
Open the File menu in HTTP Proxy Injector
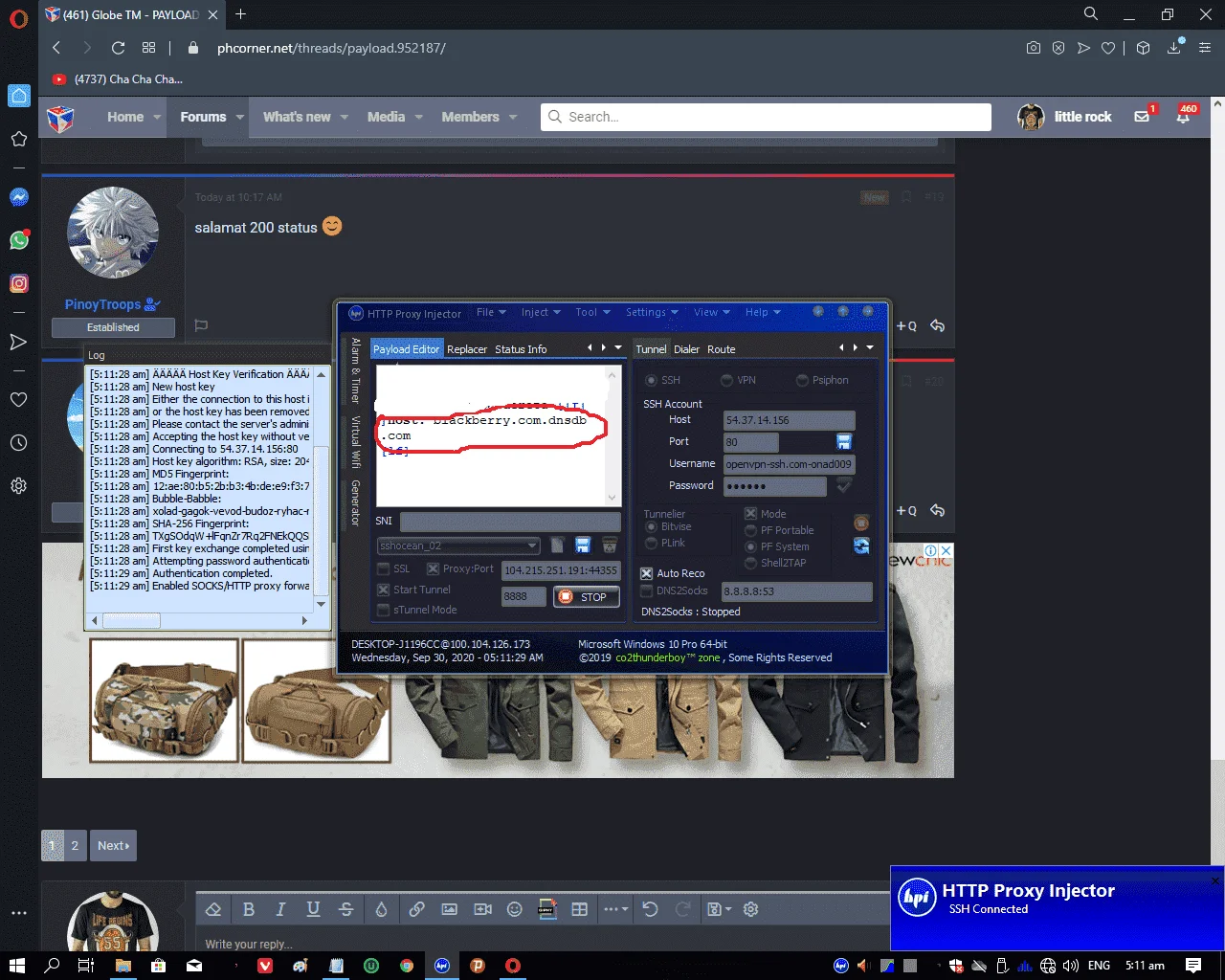490,312
